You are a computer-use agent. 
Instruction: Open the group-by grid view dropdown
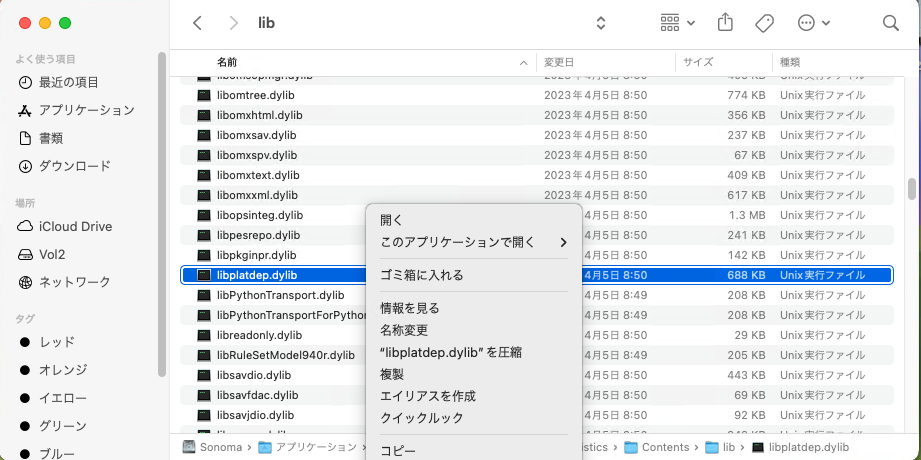click(677, 22)
